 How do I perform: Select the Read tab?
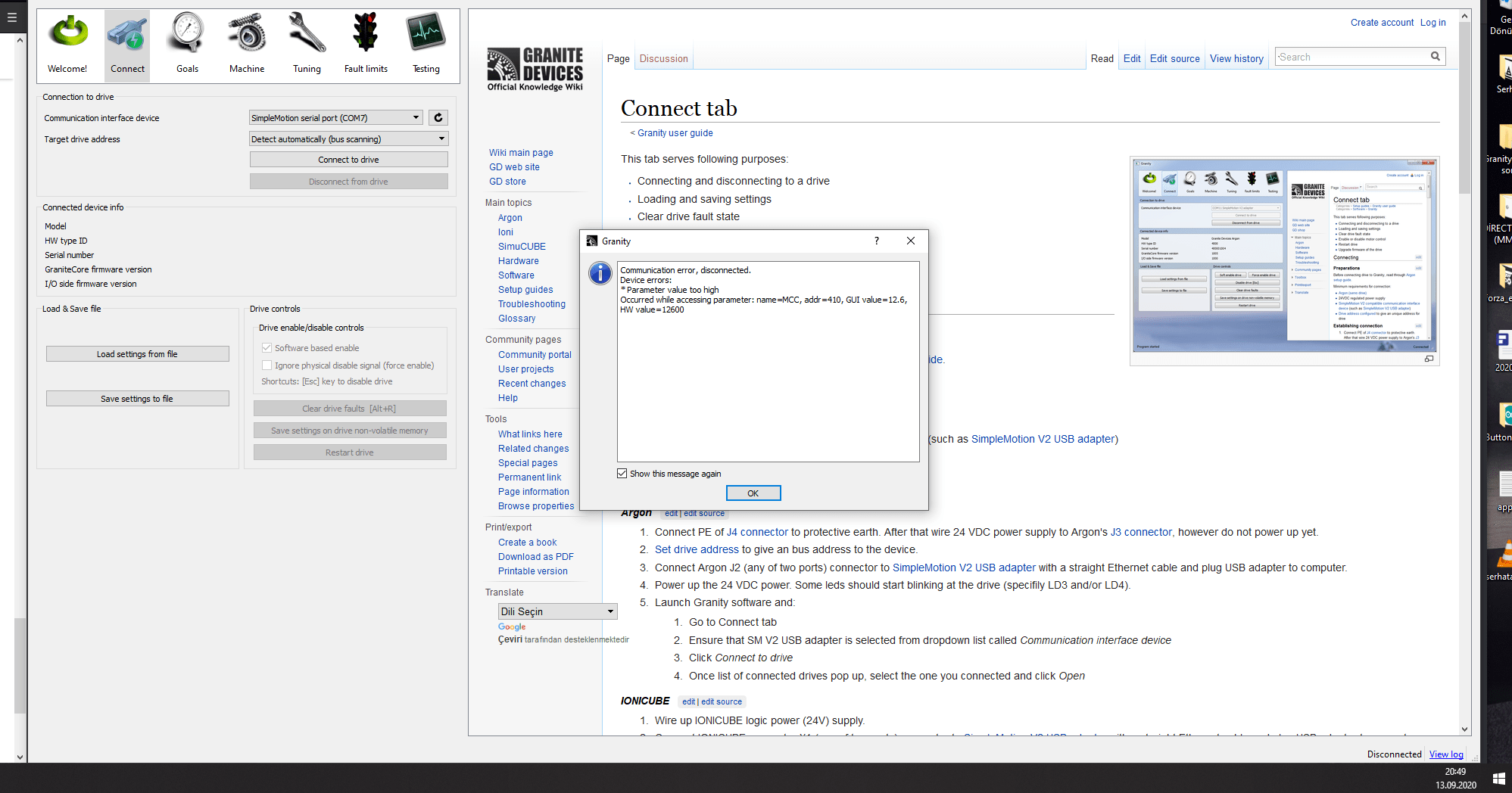click(x=1102, y=58)
